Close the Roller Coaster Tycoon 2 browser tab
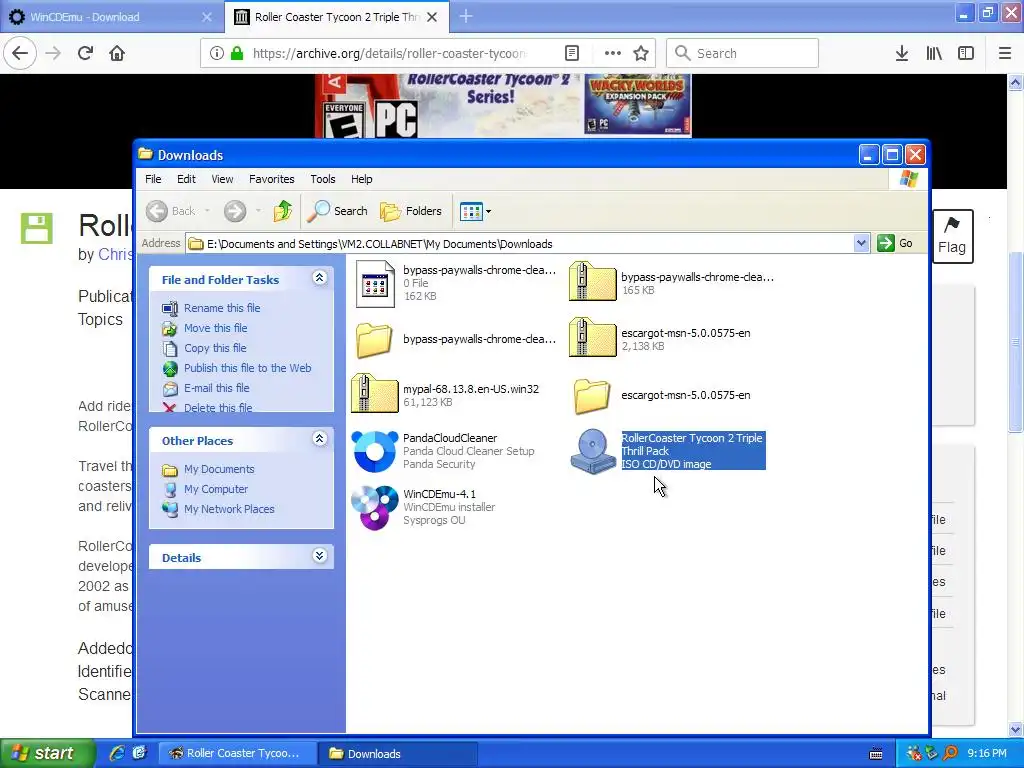This screenshot has width=1024, height=768. point(432,17)
